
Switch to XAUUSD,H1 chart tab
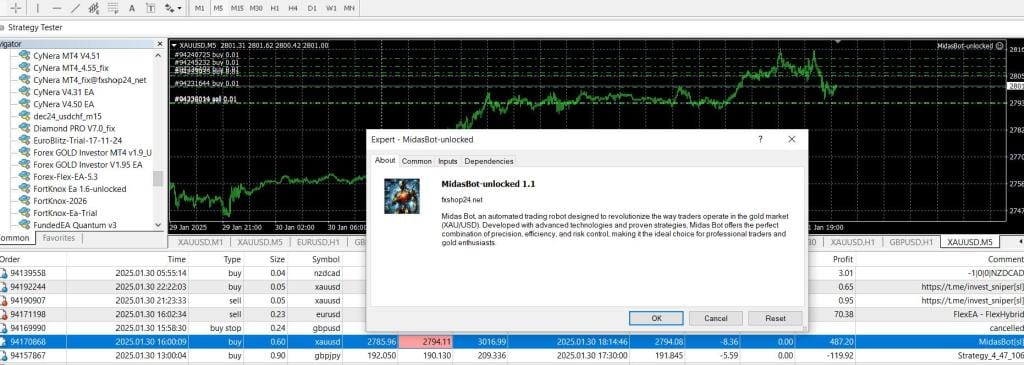852,242
